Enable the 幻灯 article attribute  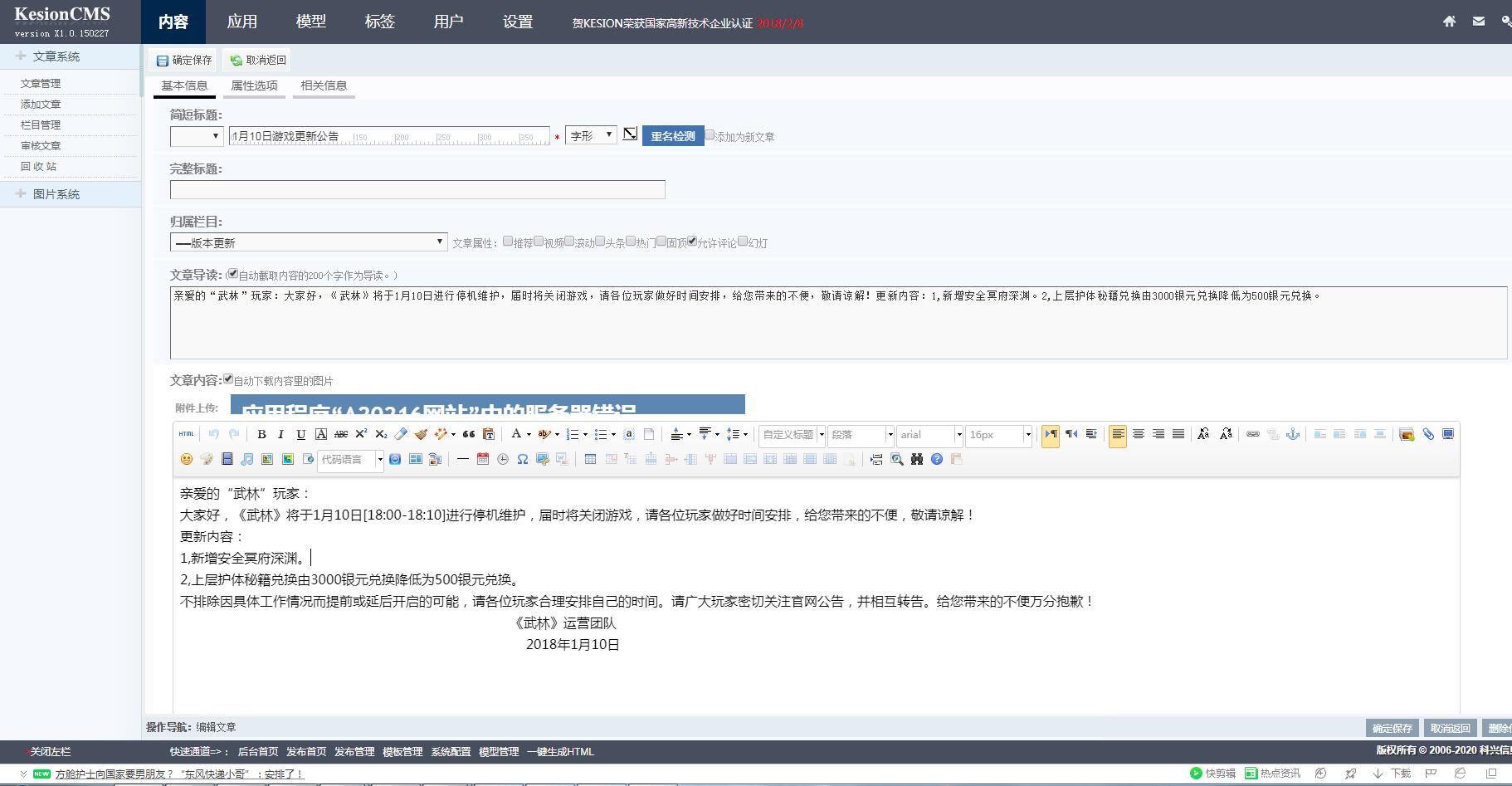pos(743,242)
